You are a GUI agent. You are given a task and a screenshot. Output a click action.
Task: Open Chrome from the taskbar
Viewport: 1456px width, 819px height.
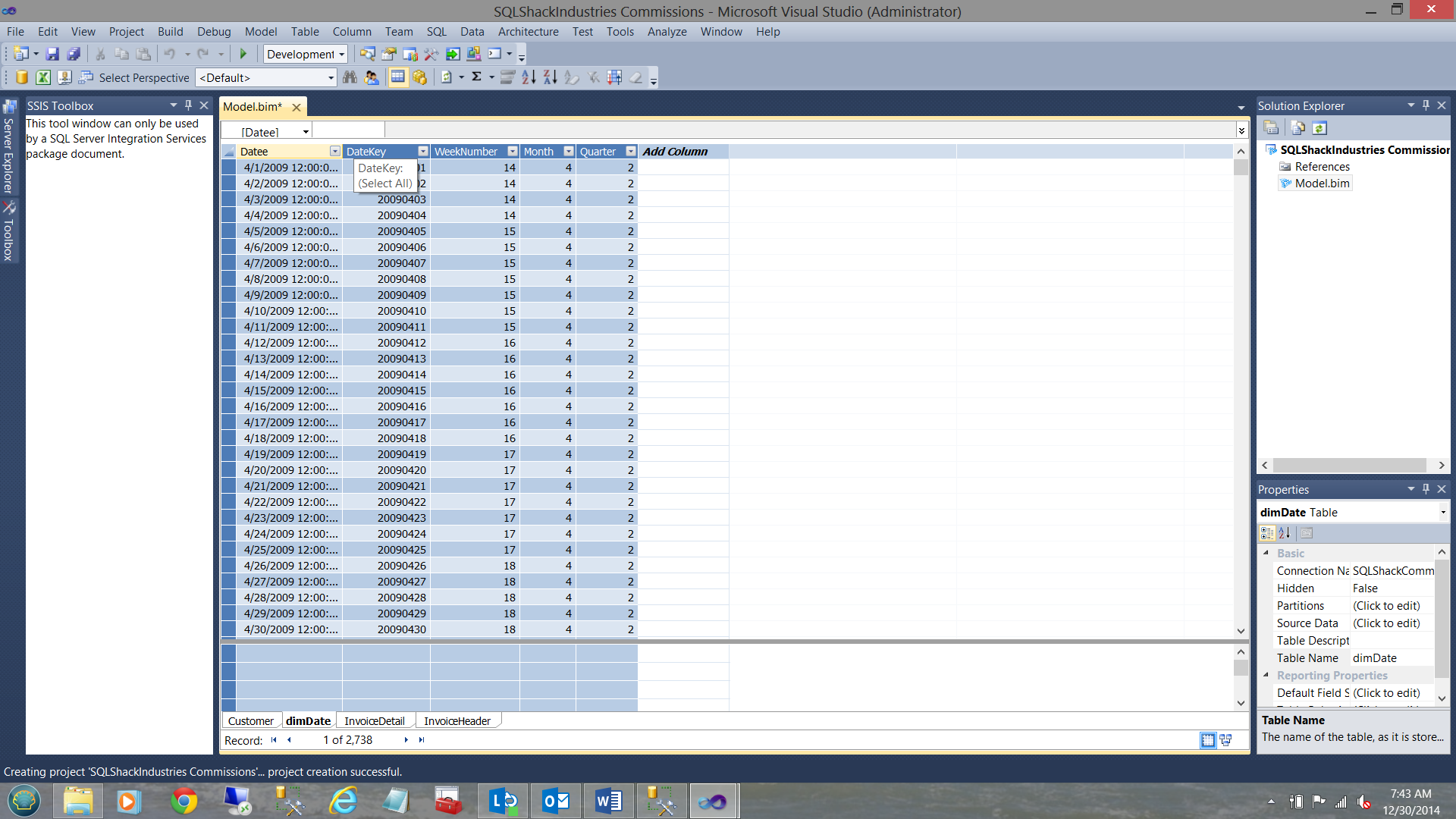tap(184, 801)
